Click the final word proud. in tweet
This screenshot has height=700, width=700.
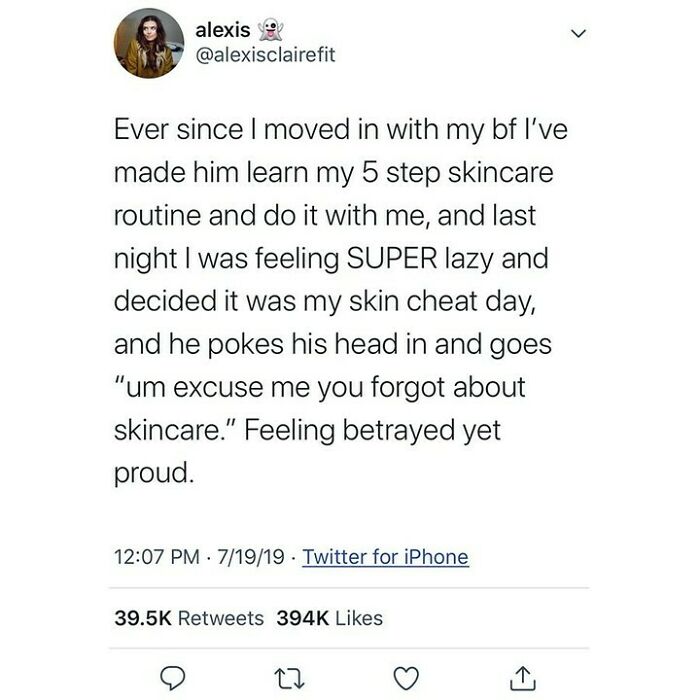(154, 474)
